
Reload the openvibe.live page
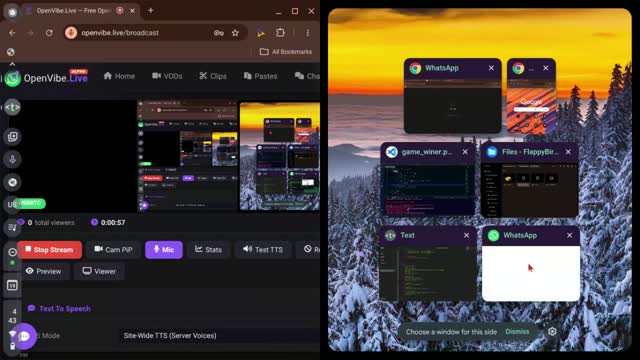pos(49,33)
